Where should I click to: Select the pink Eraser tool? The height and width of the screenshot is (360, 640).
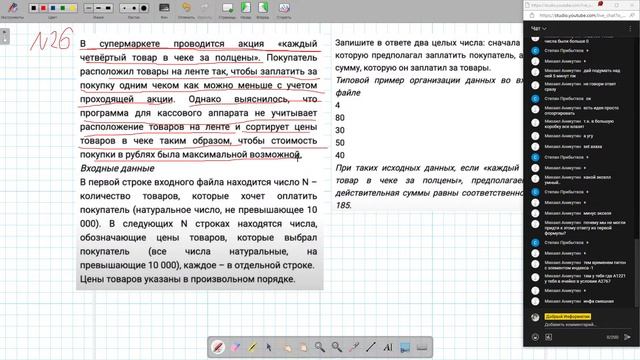tap(235, 347)
